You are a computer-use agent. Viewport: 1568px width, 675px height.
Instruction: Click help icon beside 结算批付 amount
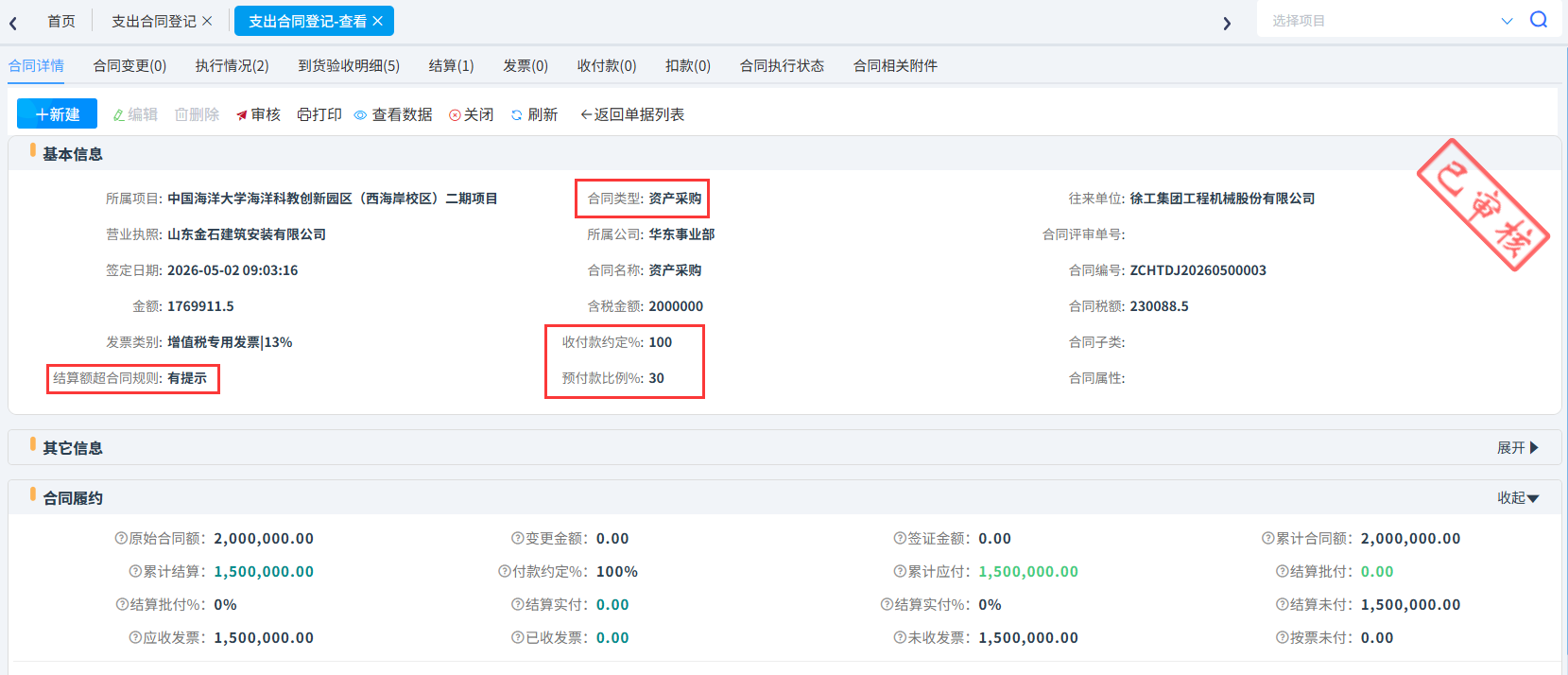[x=1283, y=571]
